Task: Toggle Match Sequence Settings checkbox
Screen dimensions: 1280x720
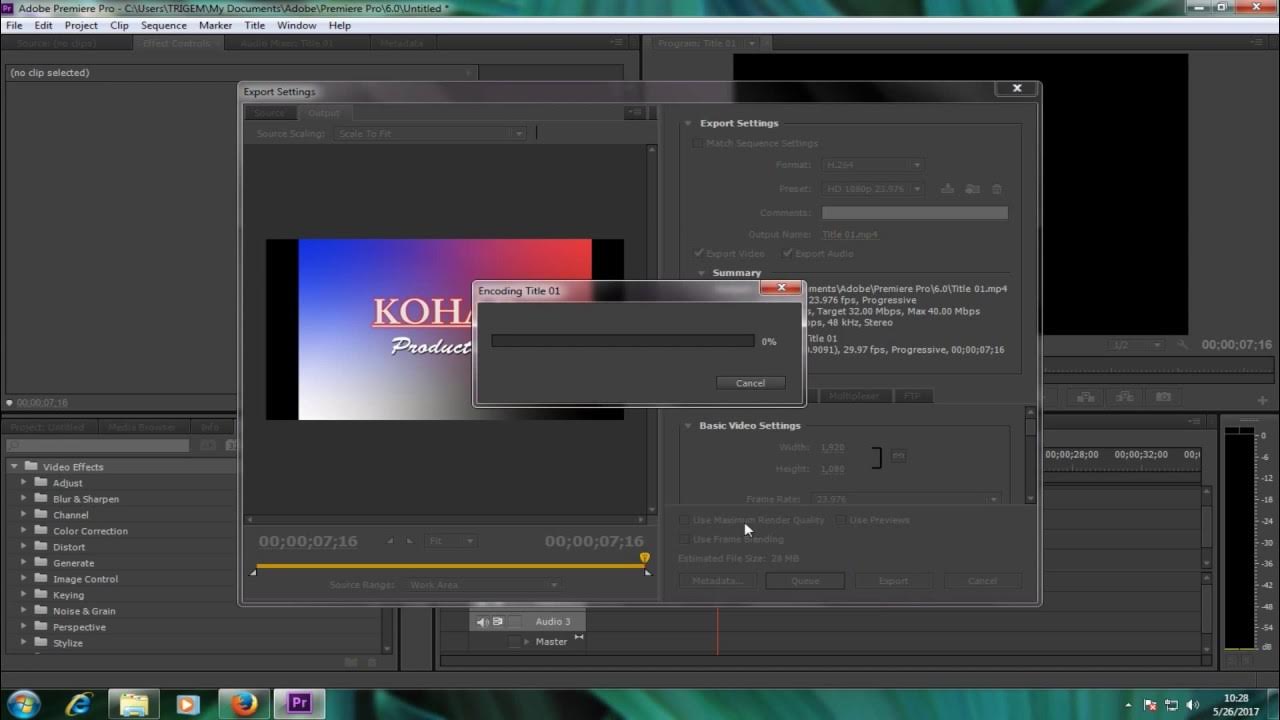Action: [x=697, y=143]
